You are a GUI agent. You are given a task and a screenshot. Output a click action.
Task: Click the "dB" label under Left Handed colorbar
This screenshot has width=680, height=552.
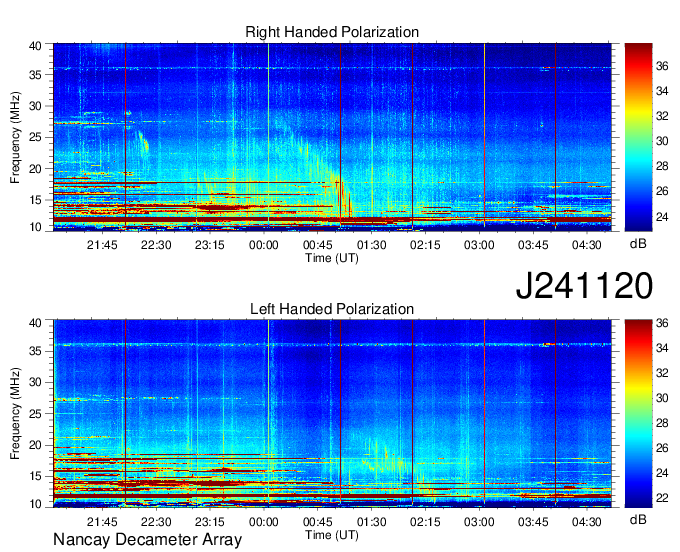coord(638,520)
